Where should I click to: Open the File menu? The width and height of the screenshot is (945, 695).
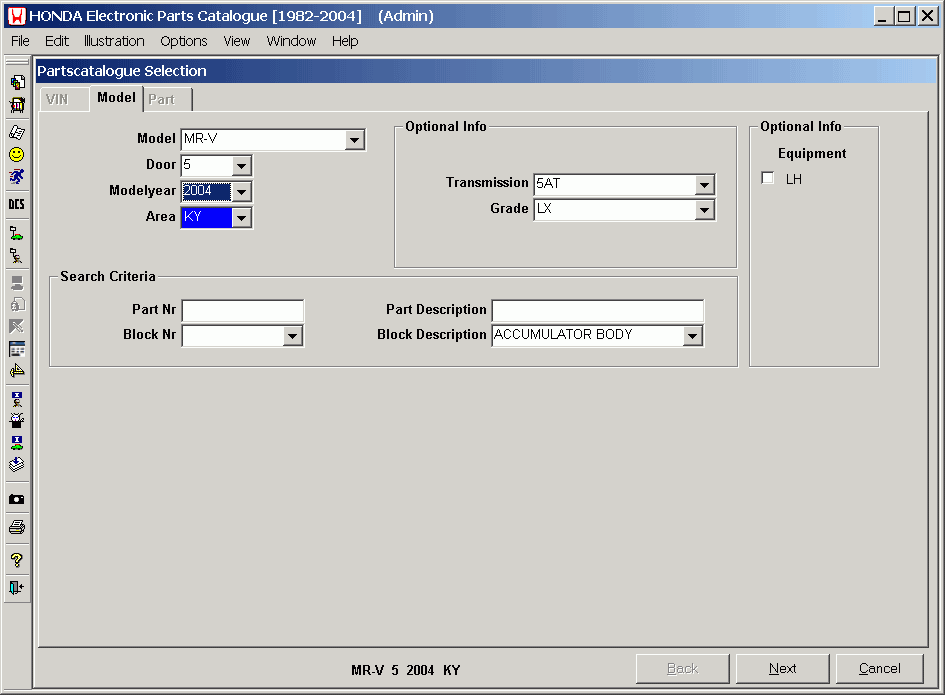point(20,41)
